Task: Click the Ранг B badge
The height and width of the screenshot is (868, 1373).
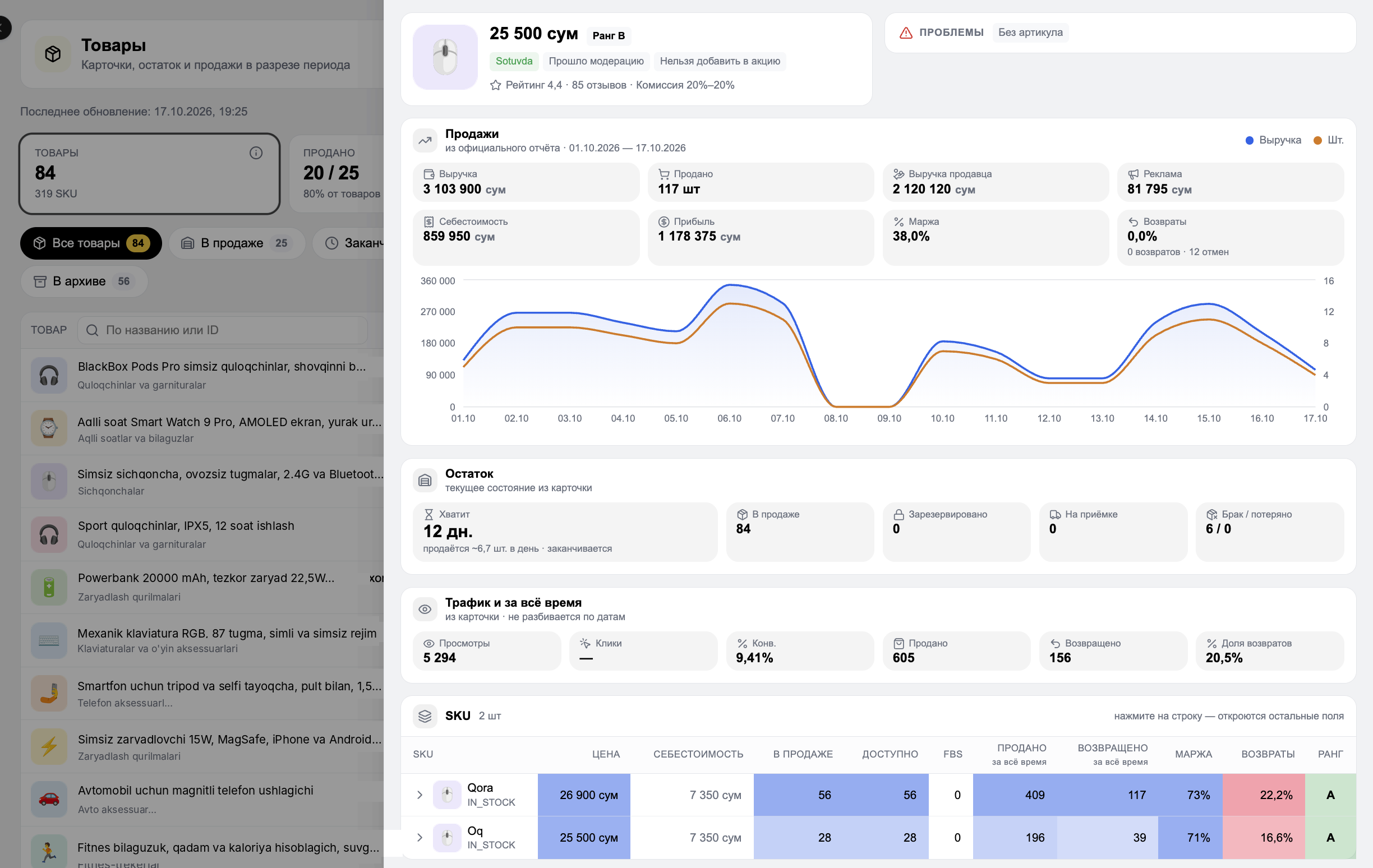Action: [x=609, y=35]
